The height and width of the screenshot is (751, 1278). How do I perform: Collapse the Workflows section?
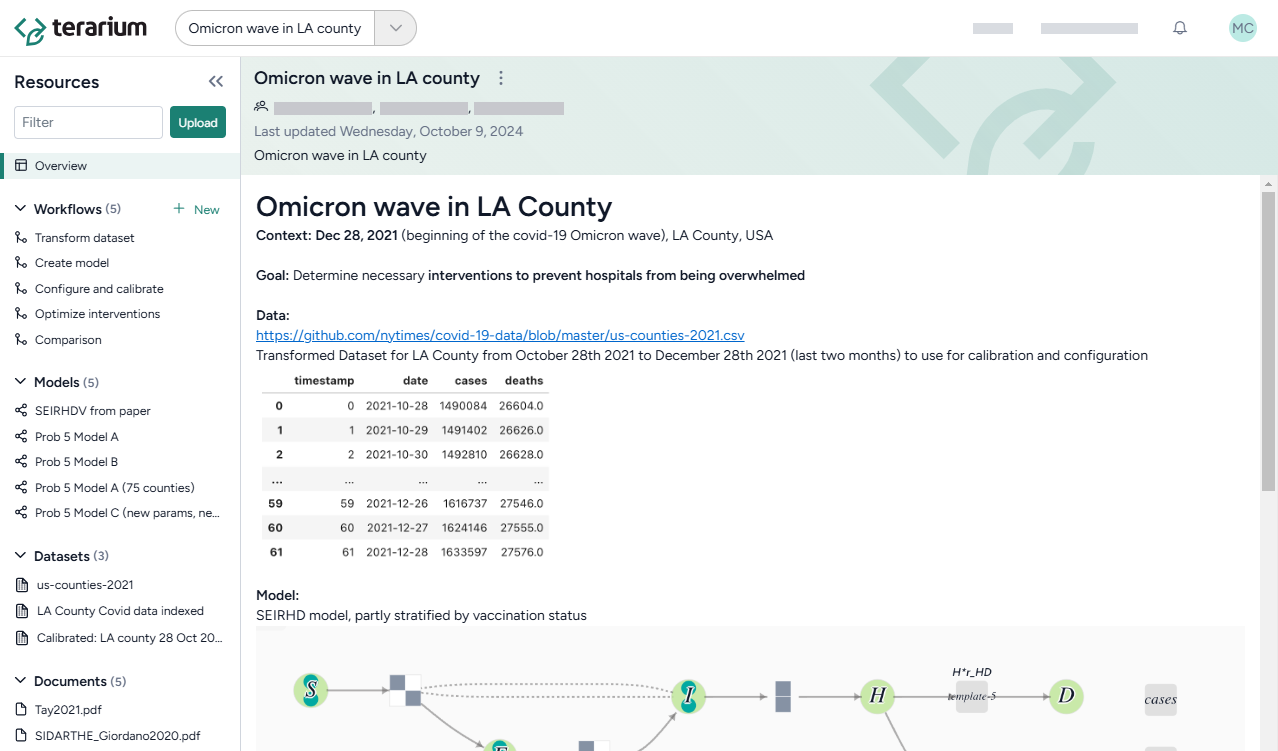point(20,209)
